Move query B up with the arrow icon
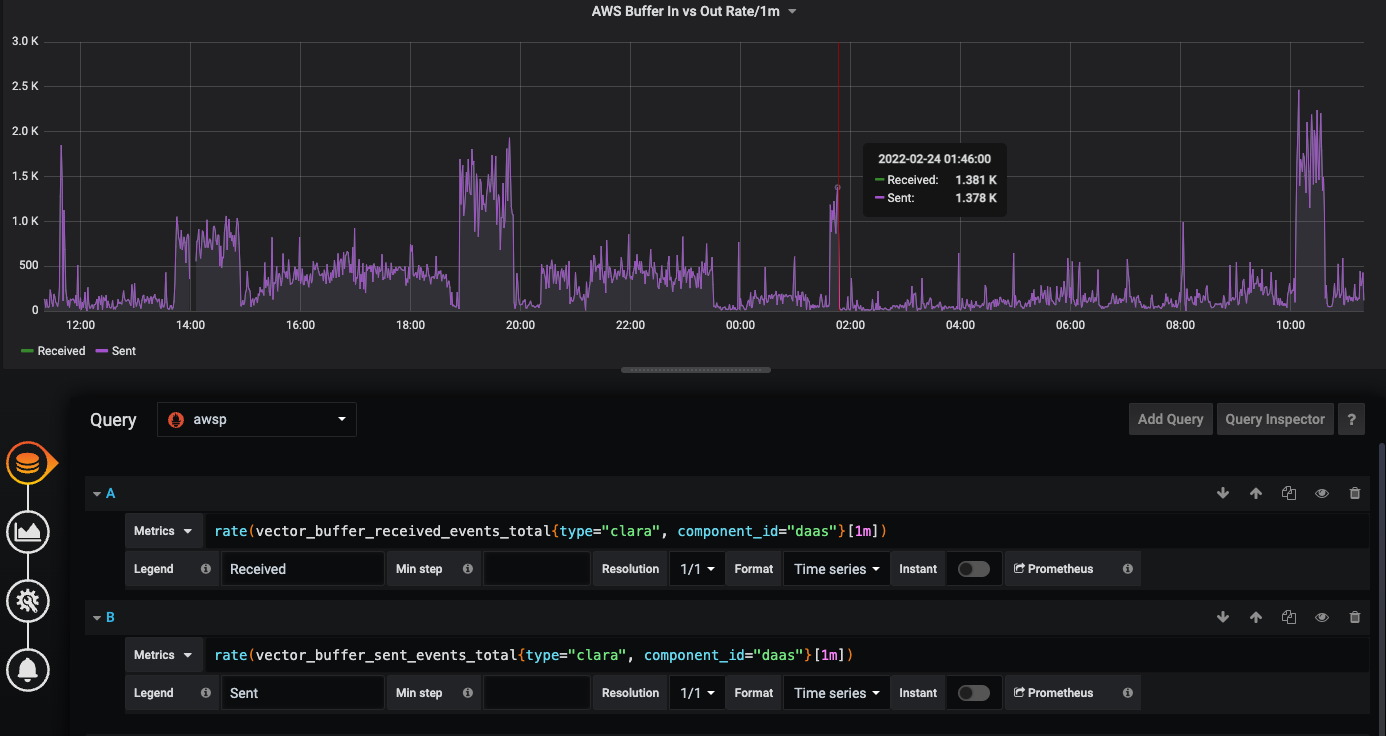The height and width of the screenshot is (736, 1386). tap(1255, 616)
